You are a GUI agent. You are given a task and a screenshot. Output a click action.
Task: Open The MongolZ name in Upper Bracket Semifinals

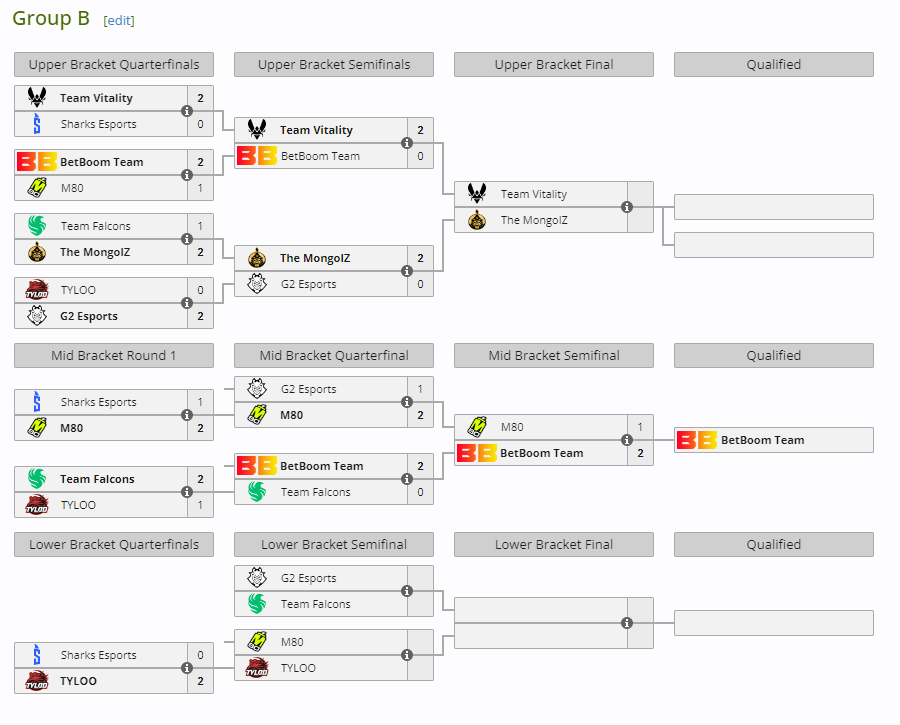pyautogui.click(x=316, y=258)
